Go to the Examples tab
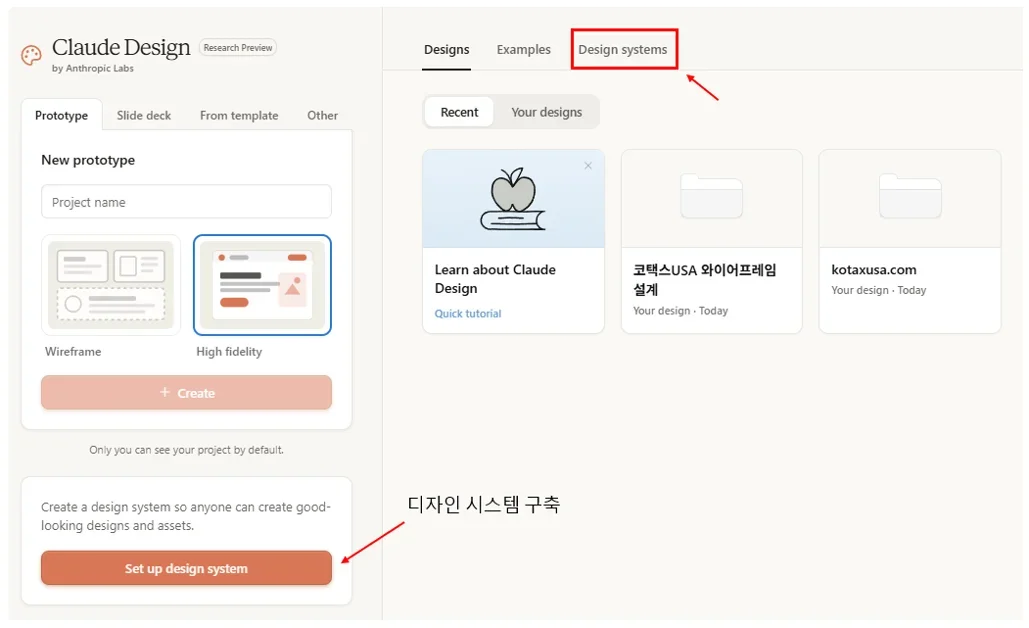The width and height of the screenshot is (1029, 628). coord(524,50)
